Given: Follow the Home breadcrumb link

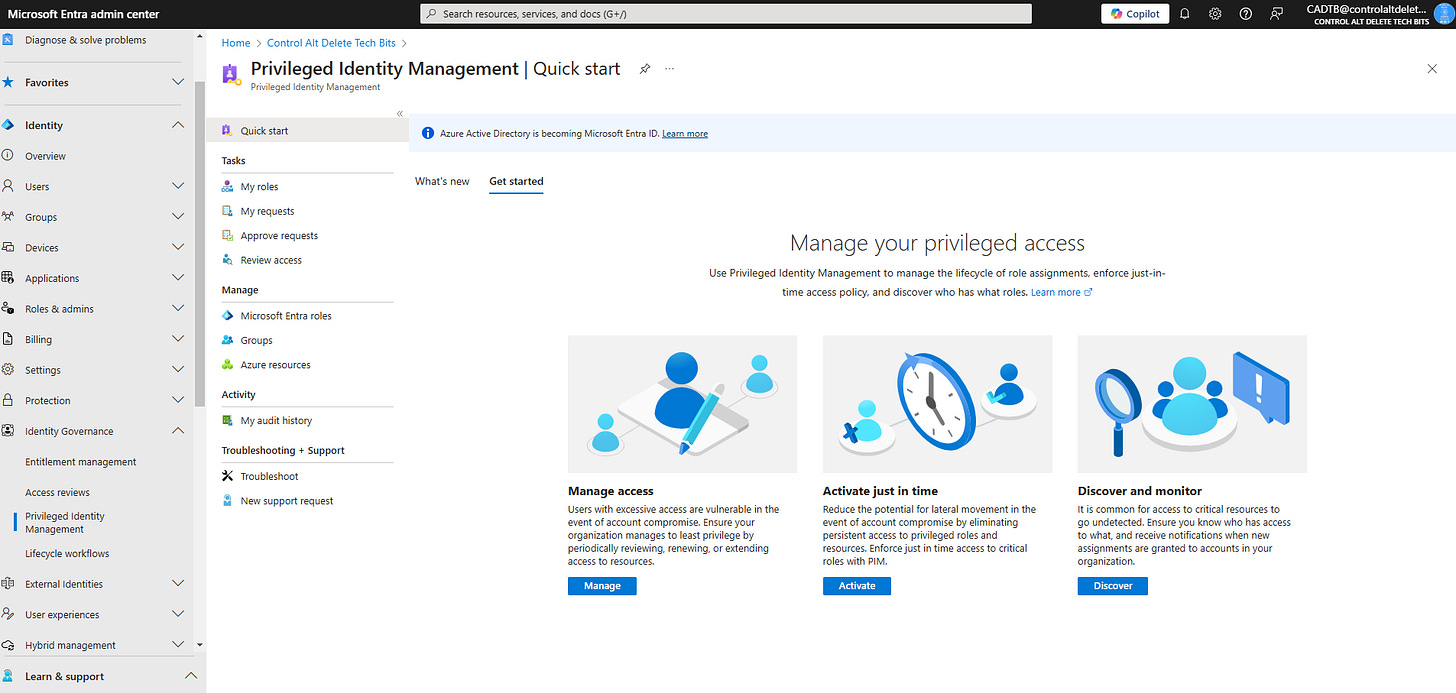Looking at the screenshot, I should pos(236,43).
